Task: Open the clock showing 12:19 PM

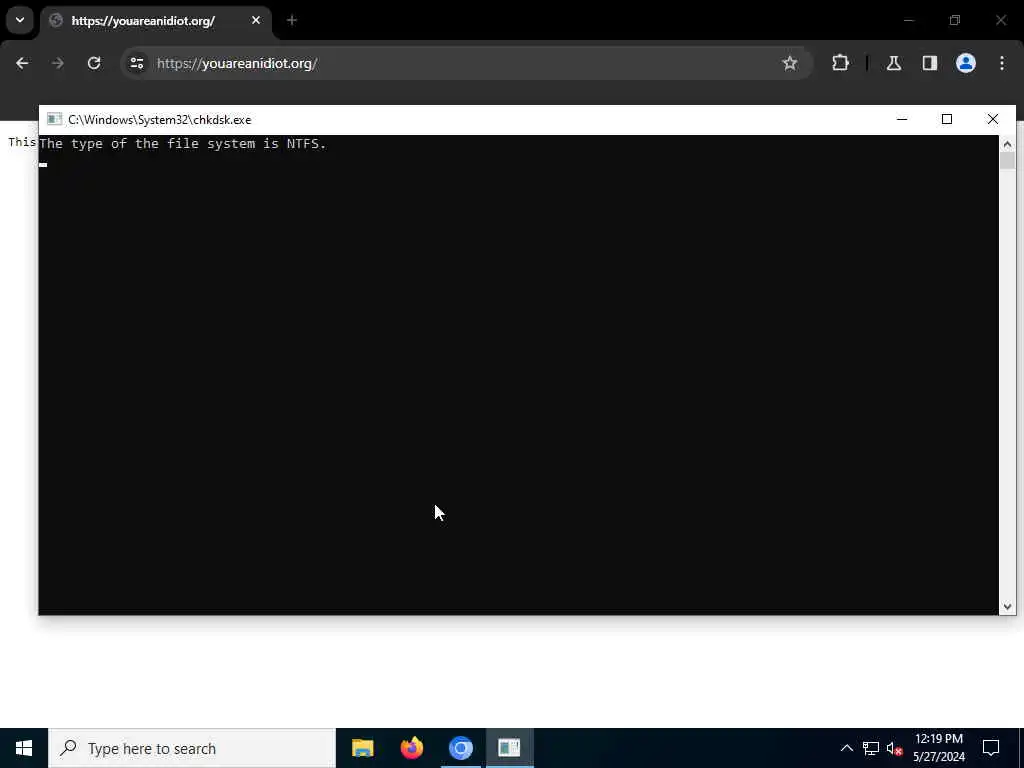Action: tap(939, 748)
